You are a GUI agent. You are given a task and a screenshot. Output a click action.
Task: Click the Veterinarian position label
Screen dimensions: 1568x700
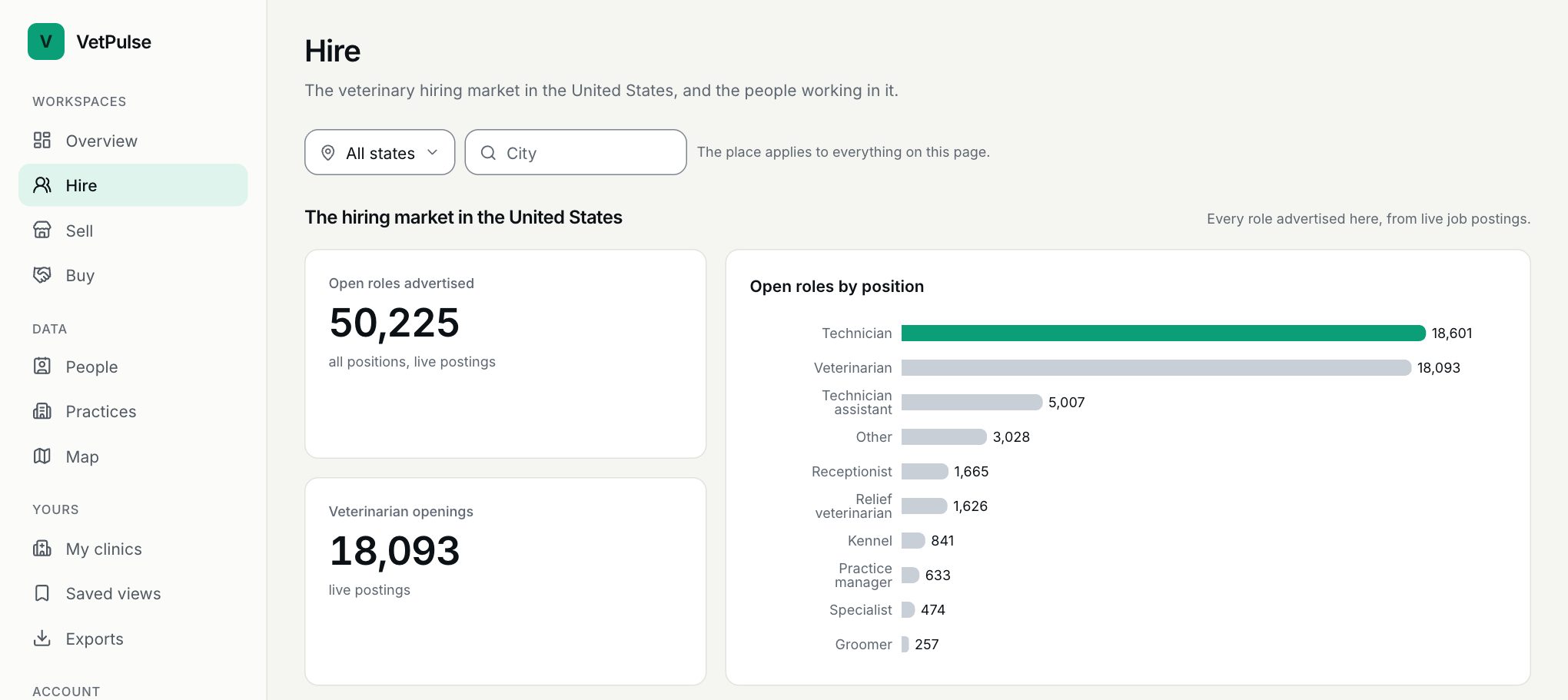(x=853, y=367)
